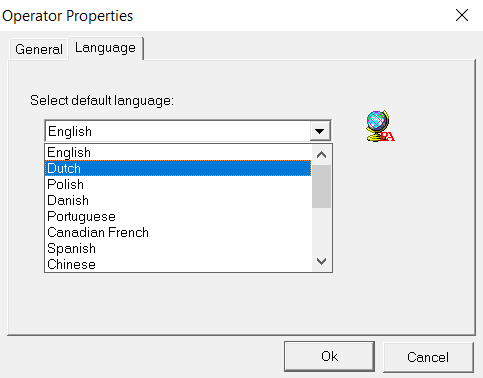Confirm with the Ok button
The image size is (483, 378).
click(x=329, y=356)
